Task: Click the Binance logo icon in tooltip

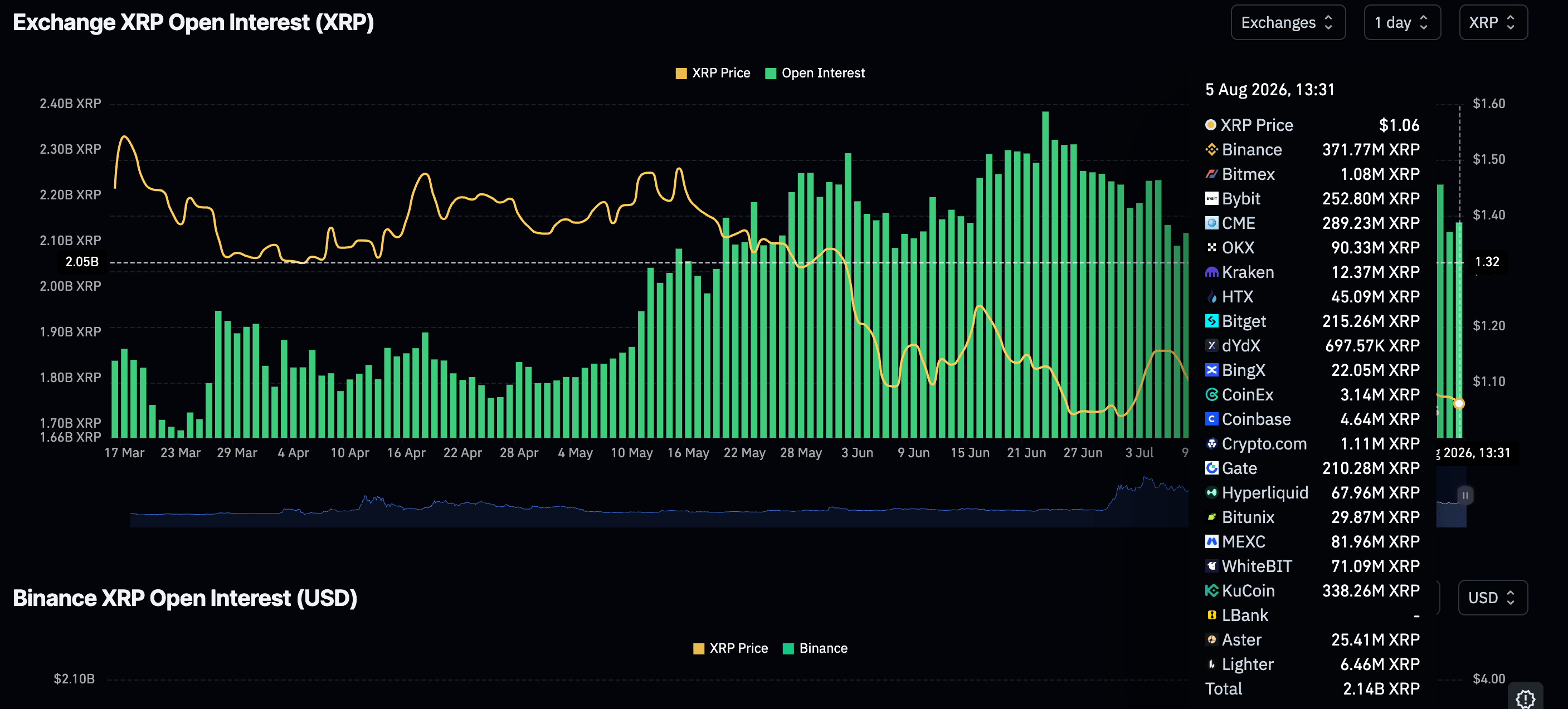Action: tap(1211, 150)
